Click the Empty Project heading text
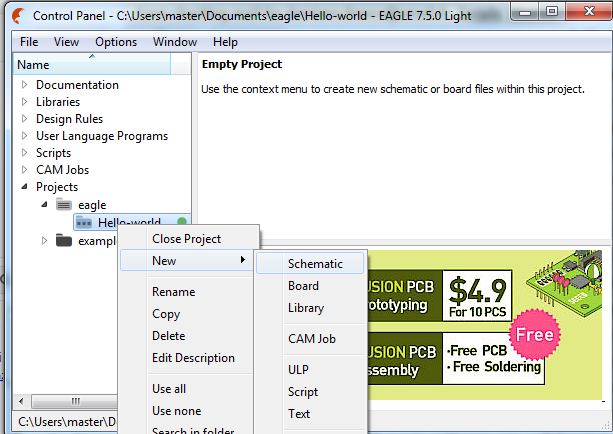This screenshot has width=613, height=434. 242,64
